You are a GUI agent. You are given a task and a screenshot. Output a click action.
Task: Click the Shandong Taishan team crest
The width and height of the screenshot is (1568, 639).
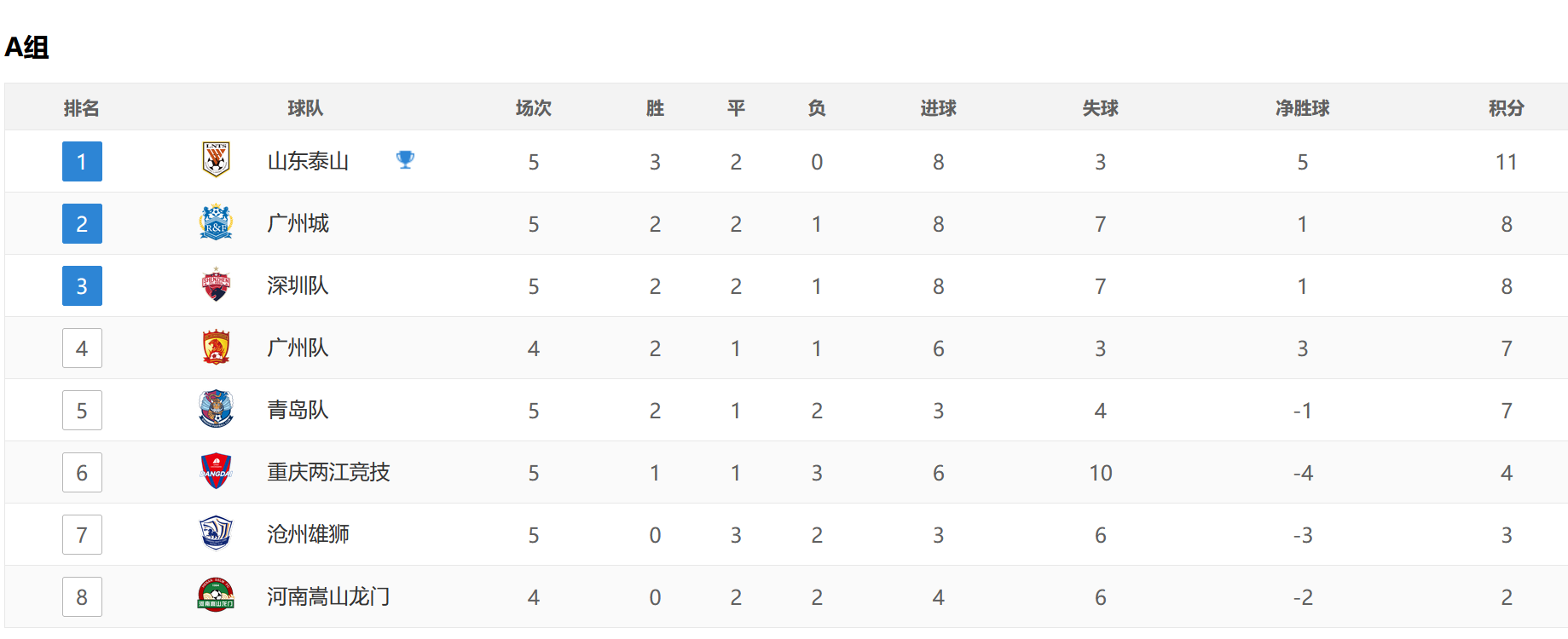pyautogui.click(x=216, y=159)
